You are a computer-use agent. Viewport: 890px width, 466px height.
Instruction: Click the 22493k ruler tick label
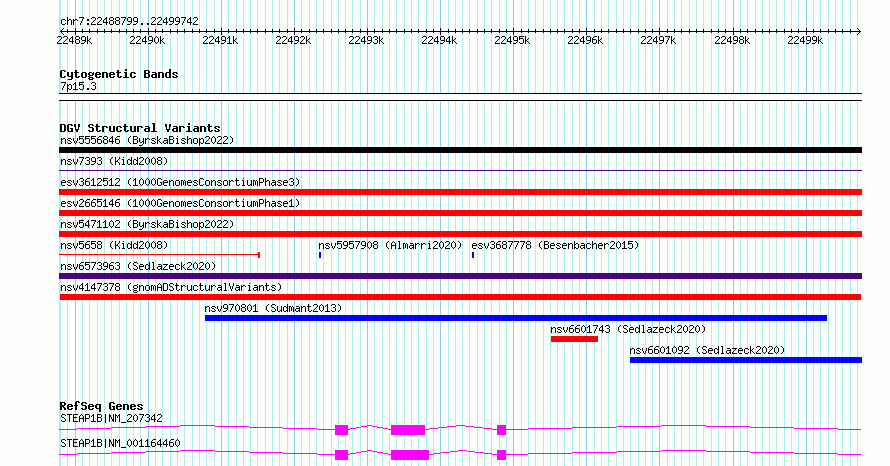tap(366, 40)
